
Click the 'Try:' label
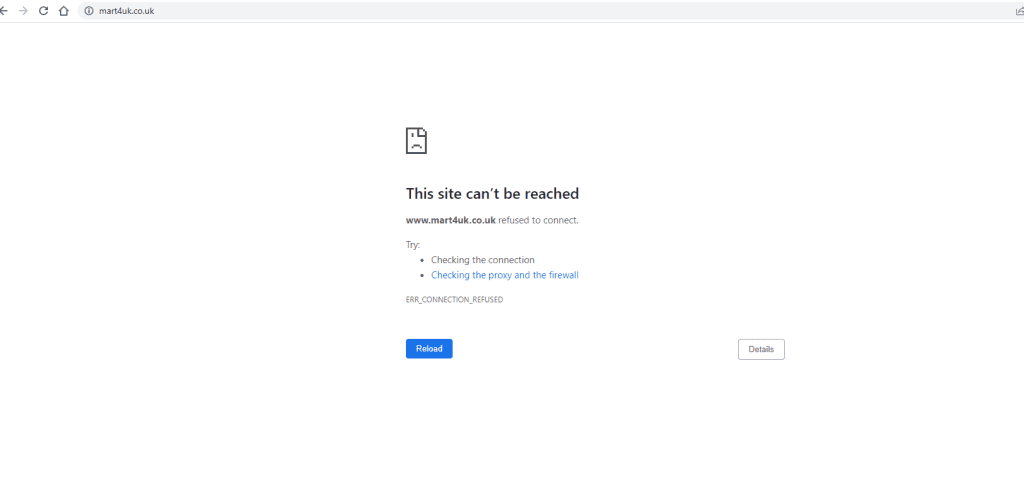413,244
